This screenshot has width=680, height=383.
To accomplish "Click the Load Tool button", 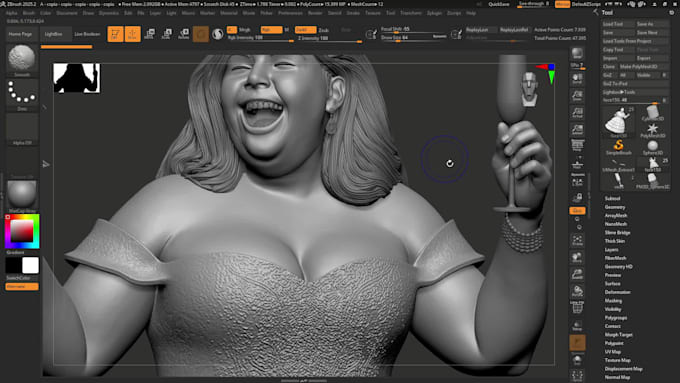I will point(618,24).
